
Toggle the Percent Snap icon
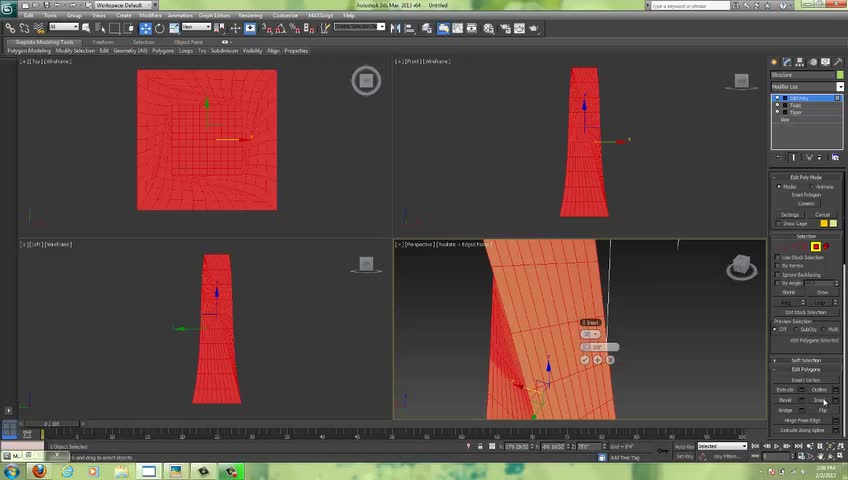click(295, 28)
